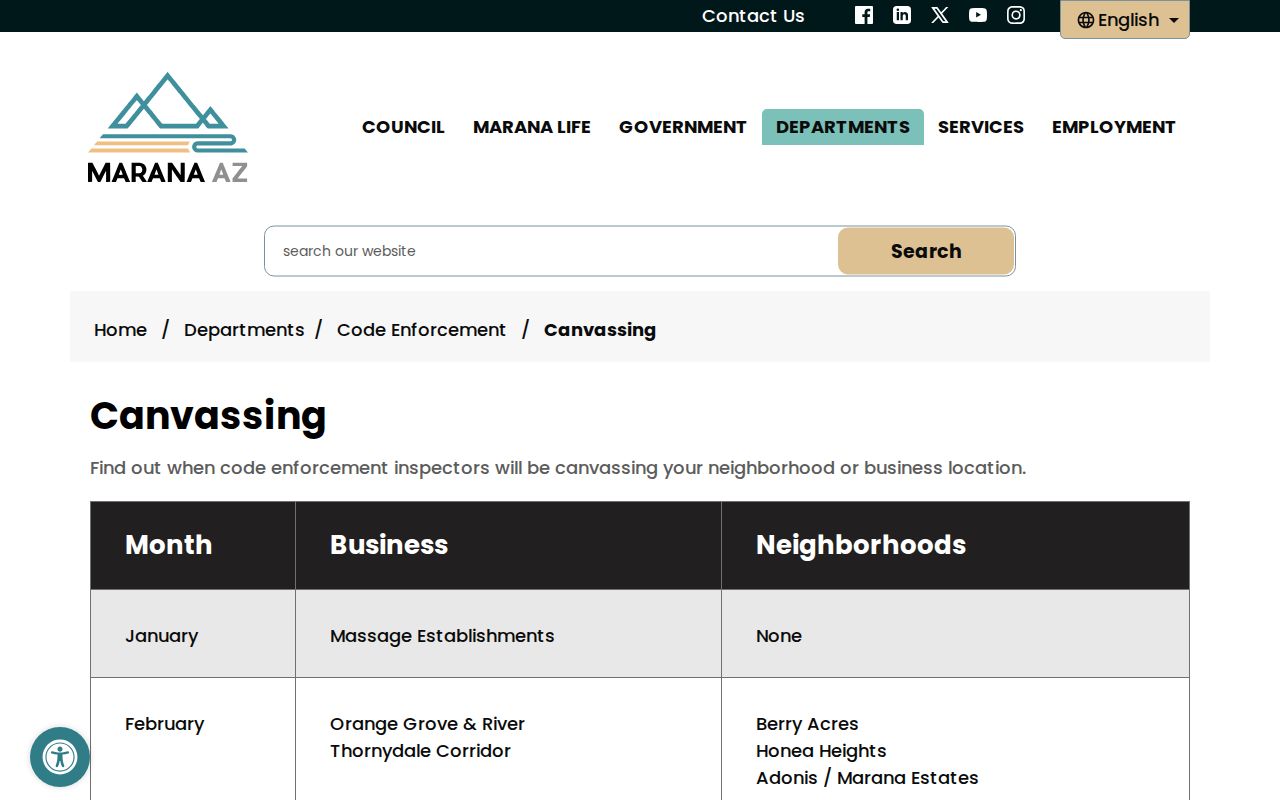Select the None cell in January row
Image resolution: width=1280 pixels, height=800 pixels.
coord(955,634)
